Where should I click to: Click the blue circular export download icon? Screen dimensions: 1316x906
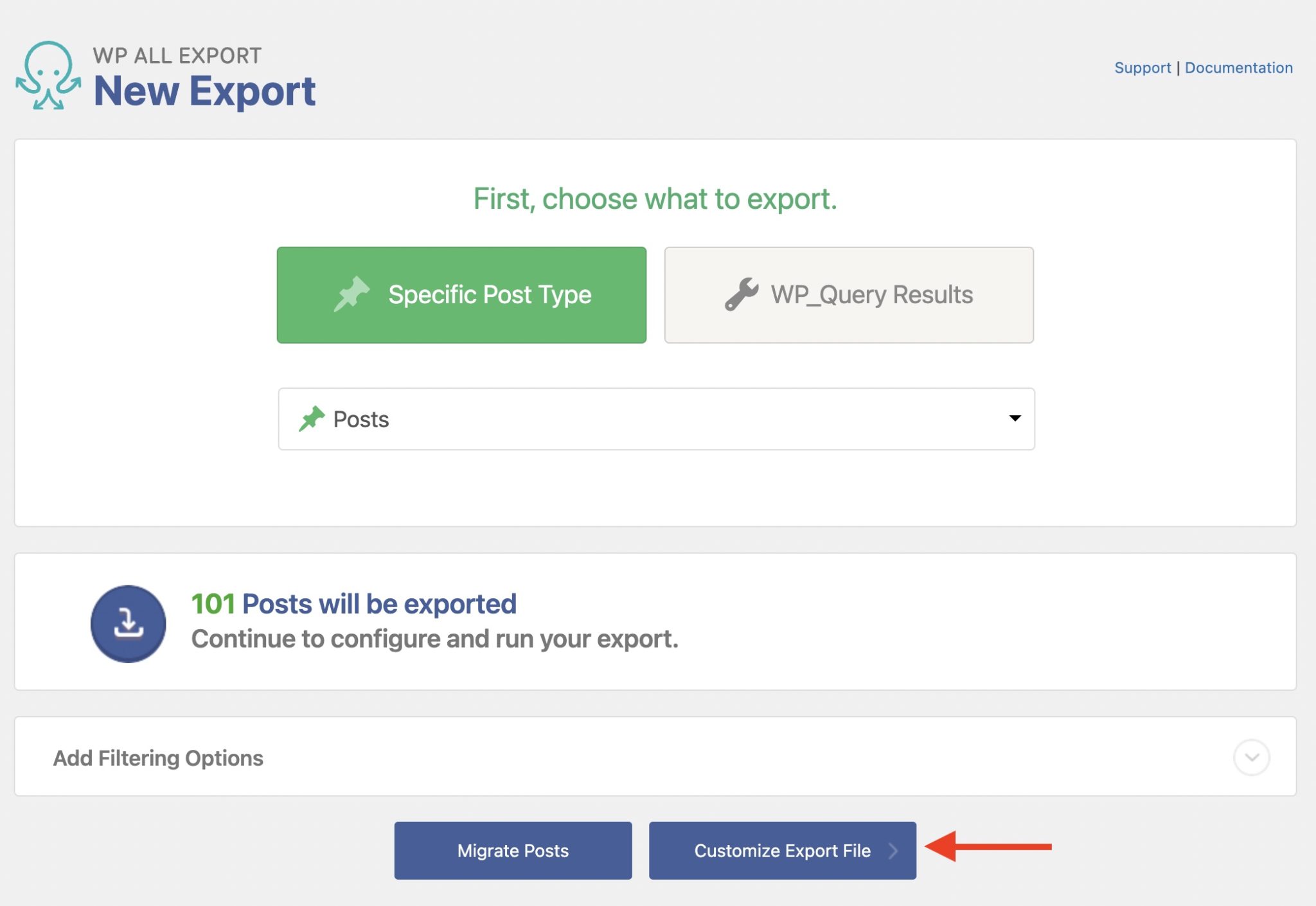pos(128,623)
